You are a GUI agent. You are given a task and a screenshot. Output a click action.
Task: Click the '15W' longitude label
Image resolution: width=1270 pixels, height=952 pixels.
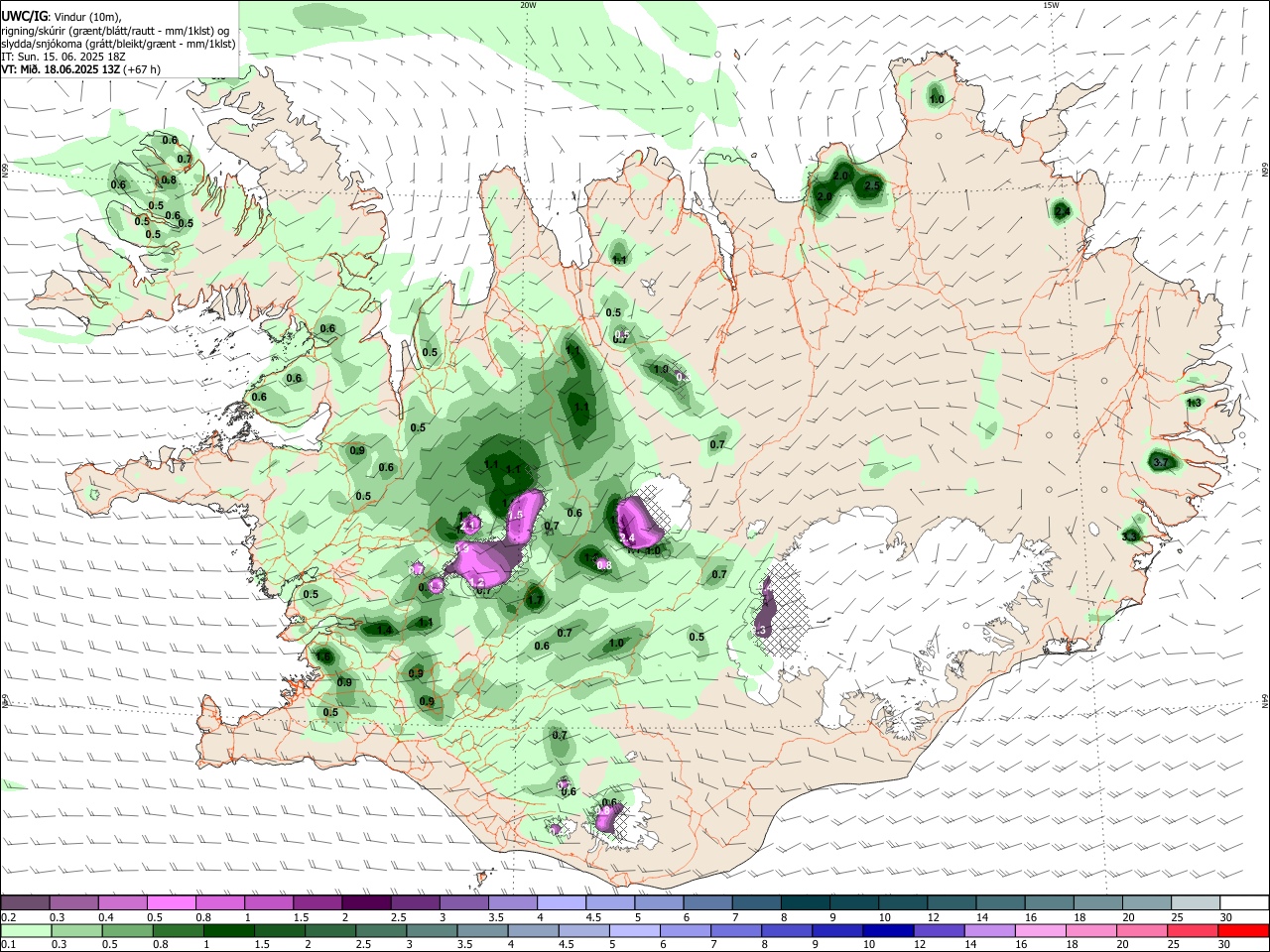pyautogui.click(x=1051, y=5)
